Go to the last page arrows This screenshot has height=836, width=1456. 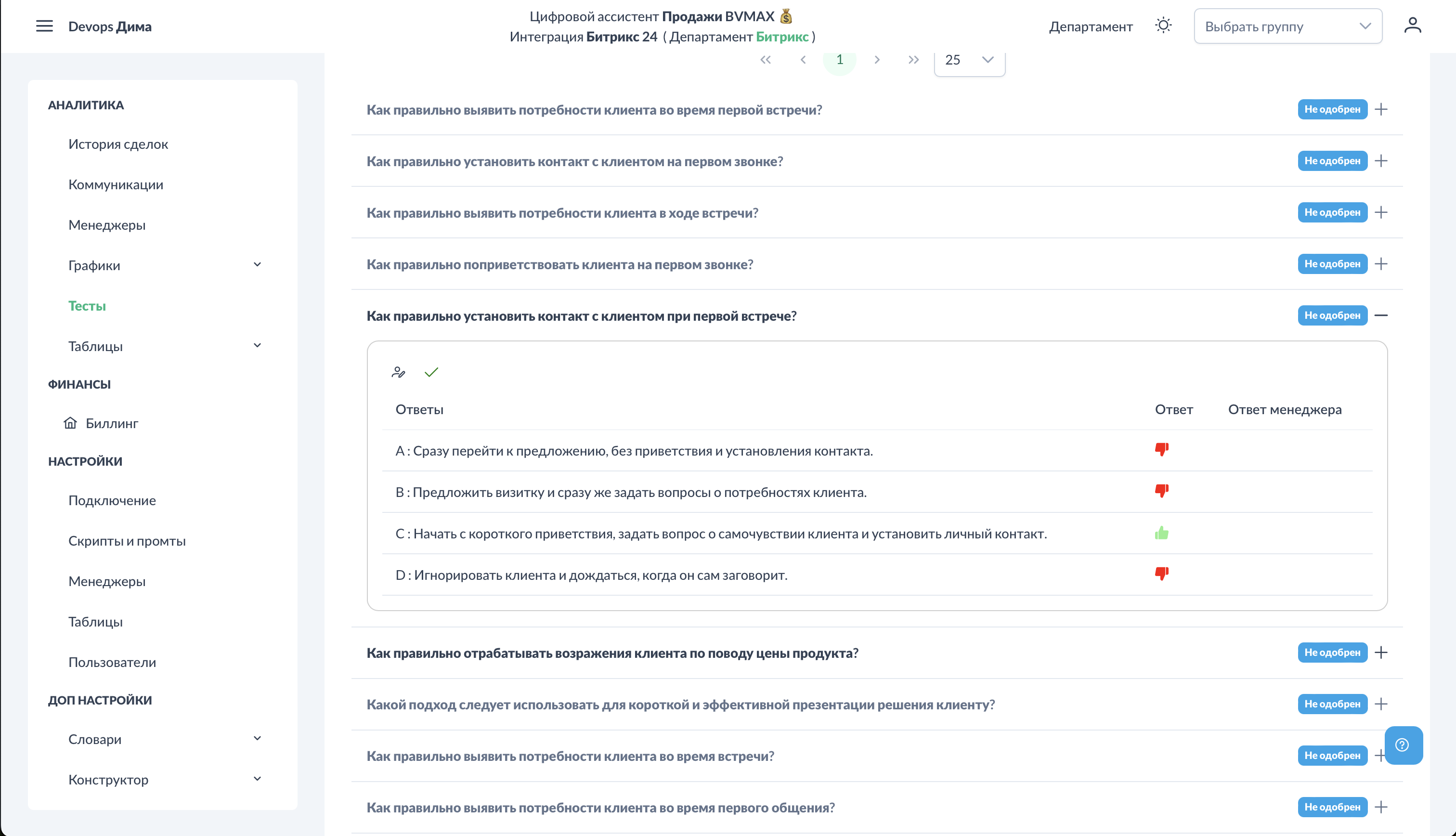coord(913,60)
